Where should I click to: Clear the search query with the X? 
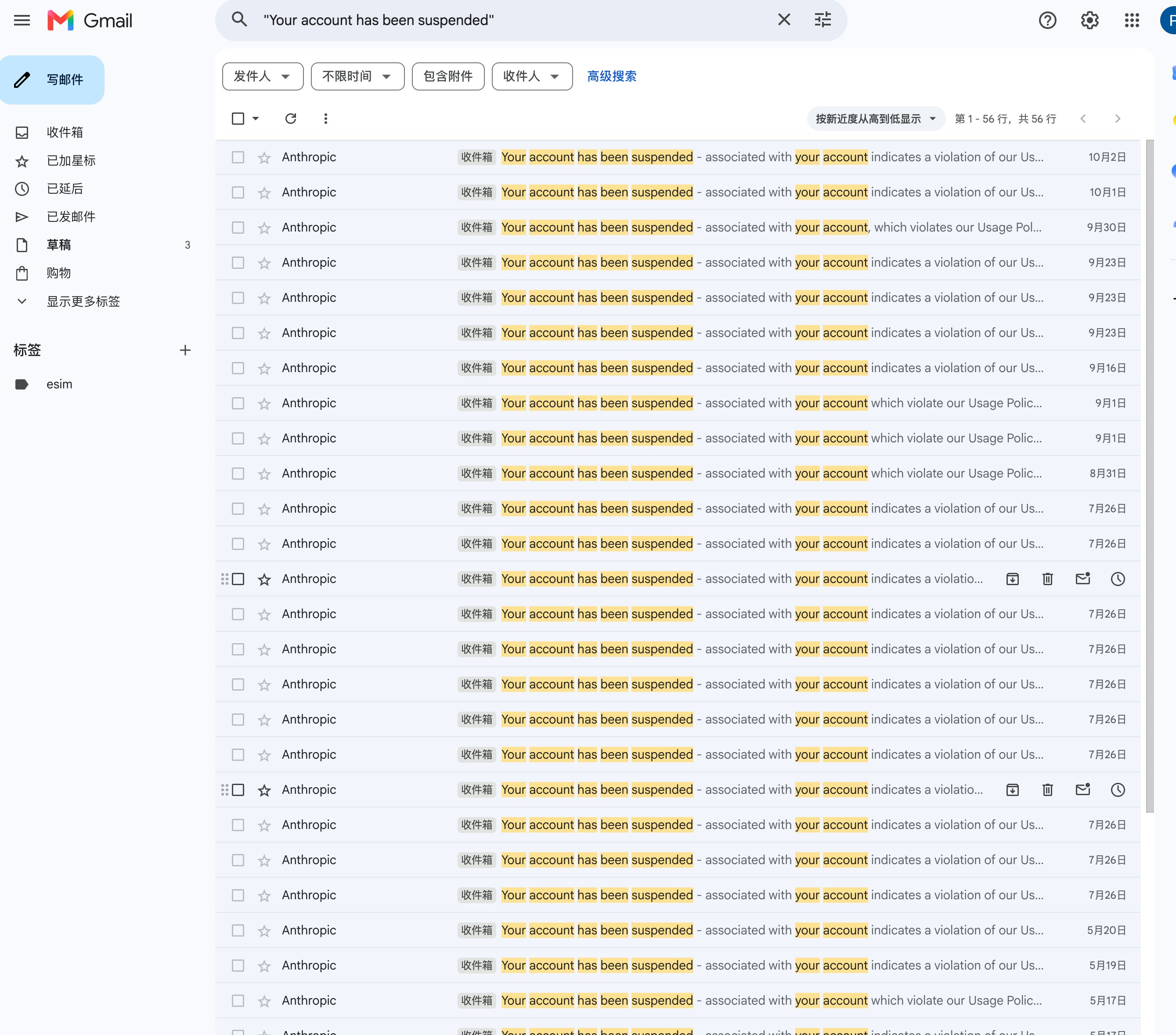click(783, 20)
